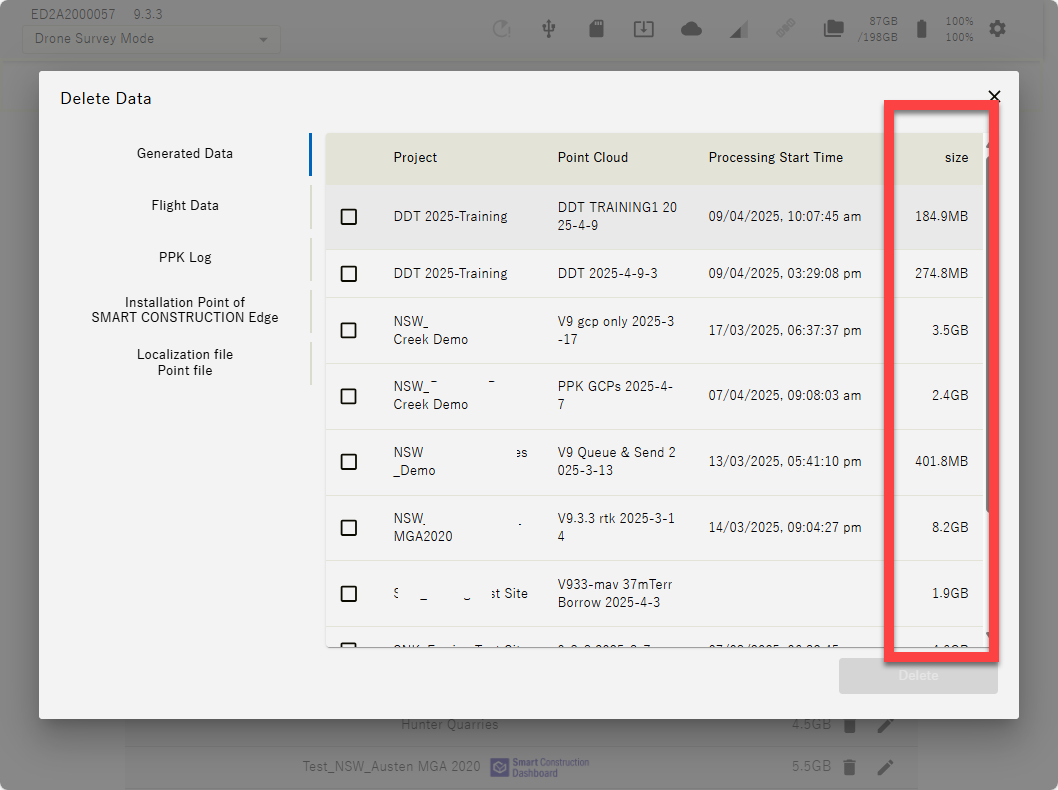The height and width of the screenshot is (790, 1058).
Task: Click Processing Start Time column header
Action: coord(776,158)
